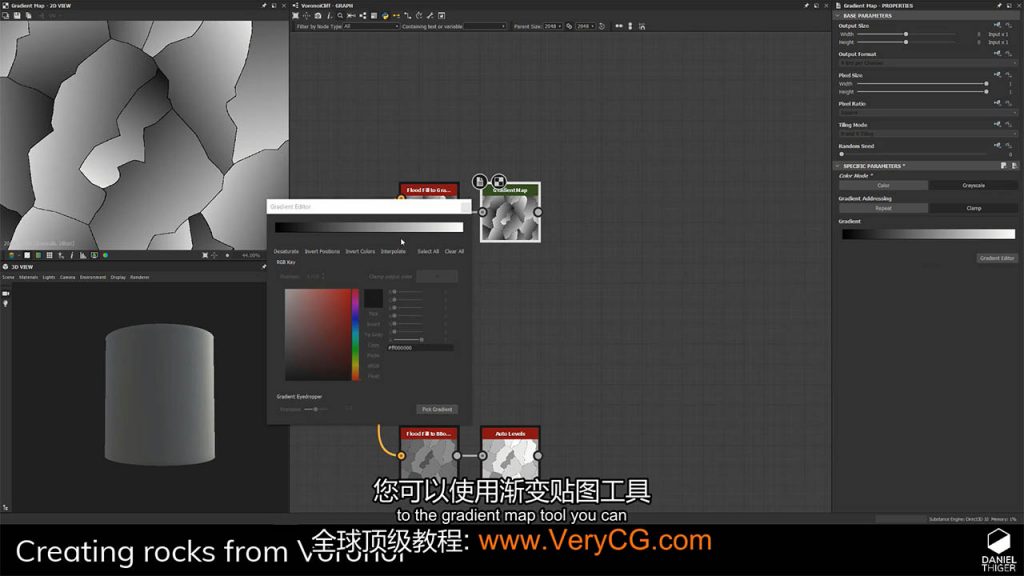The height and width of the screenshot is (576, 1024).
Task: Click the camera icon in 3D View sidebar
Action: [6, 294]
